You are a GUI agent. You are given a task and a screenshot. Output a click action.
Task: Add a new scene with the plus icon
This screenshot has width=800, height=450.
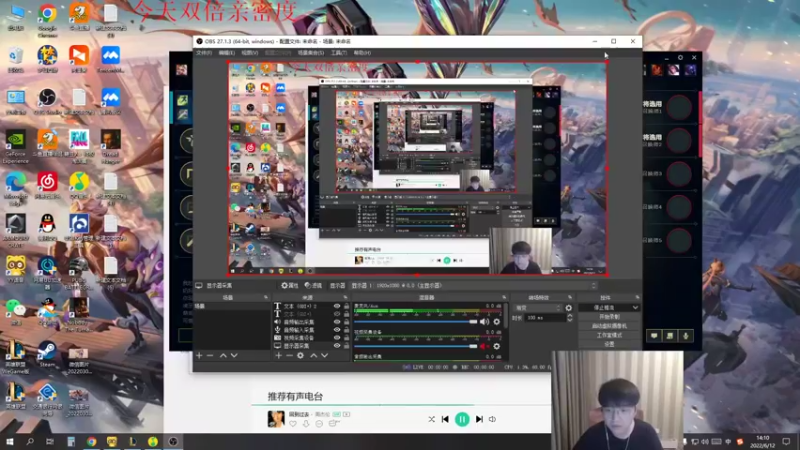(x=199, y=356)
